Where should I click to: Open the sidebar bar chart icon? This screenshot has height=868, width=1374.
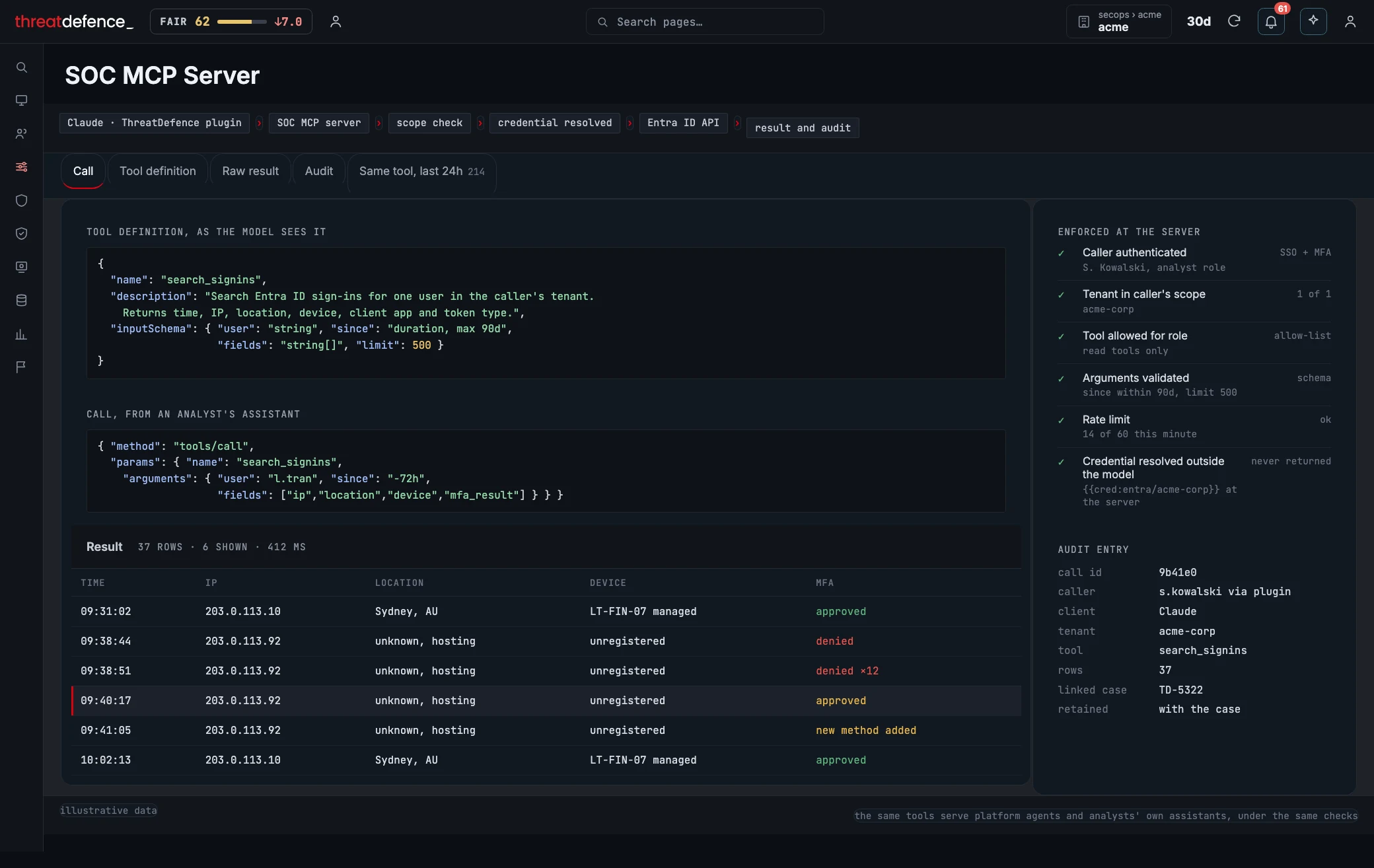[x=21, y=334]
